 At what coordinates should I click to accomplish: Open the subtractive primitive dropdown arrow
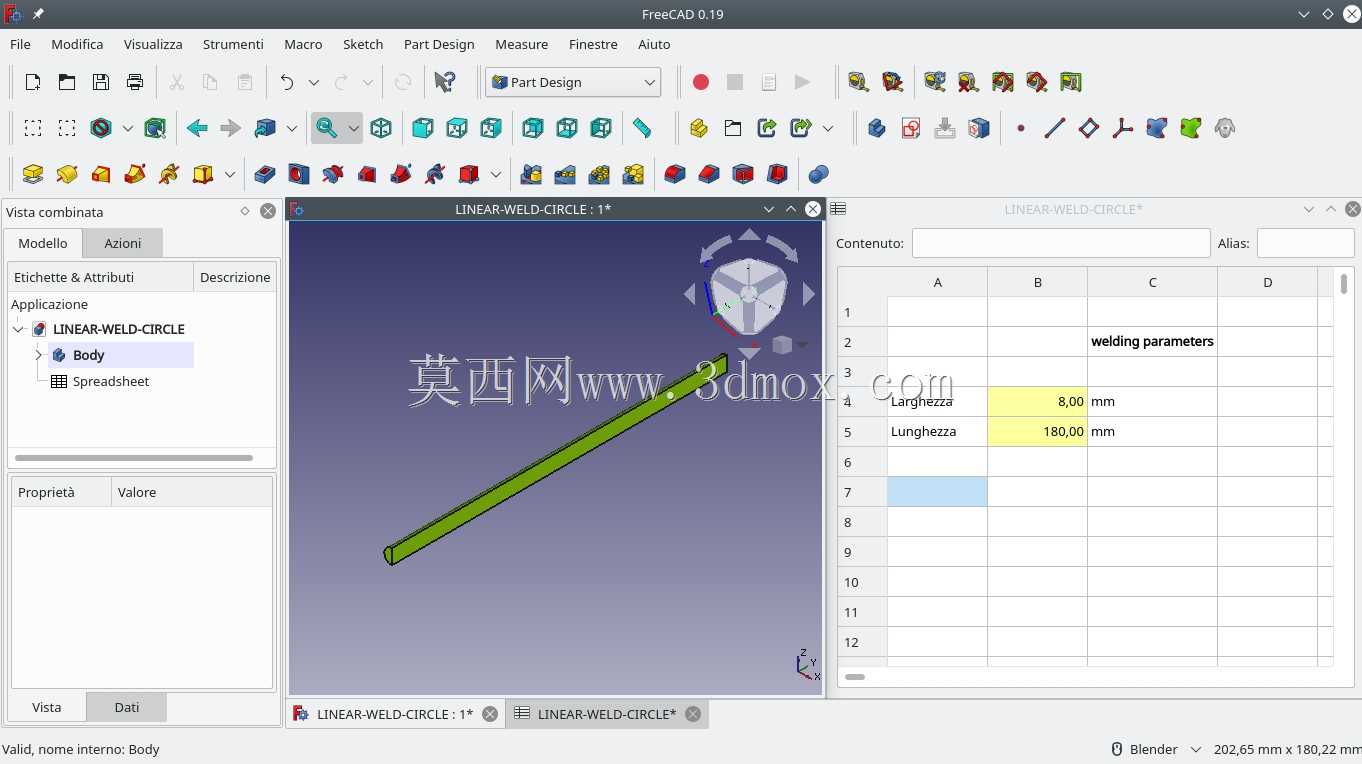(x=495, y=174)
